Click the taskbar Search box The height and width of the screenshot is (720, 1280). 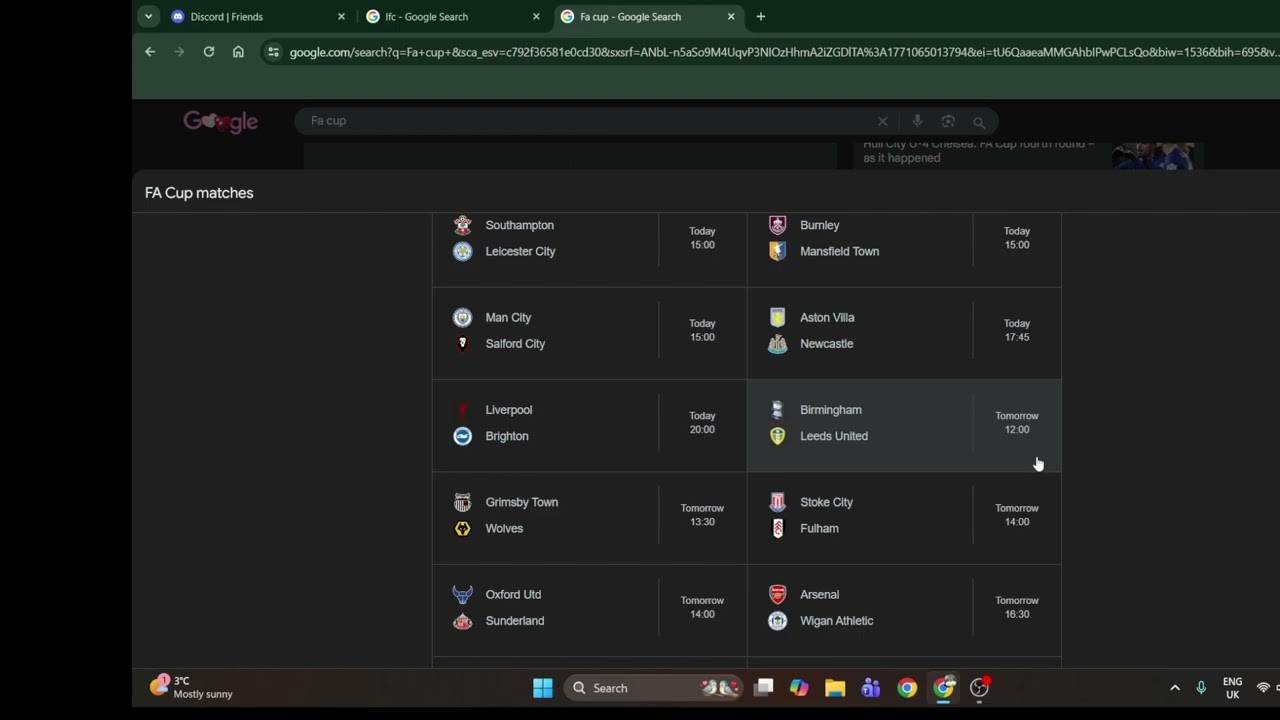[x=653, y=688]
